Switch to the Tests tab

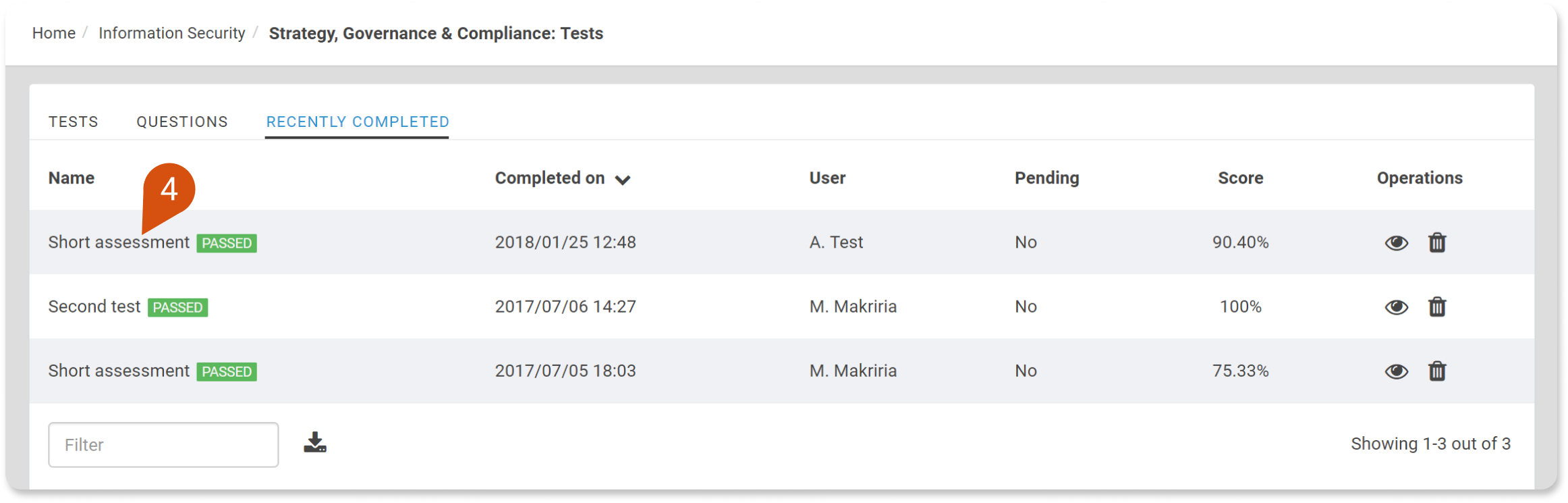point(74,122)
